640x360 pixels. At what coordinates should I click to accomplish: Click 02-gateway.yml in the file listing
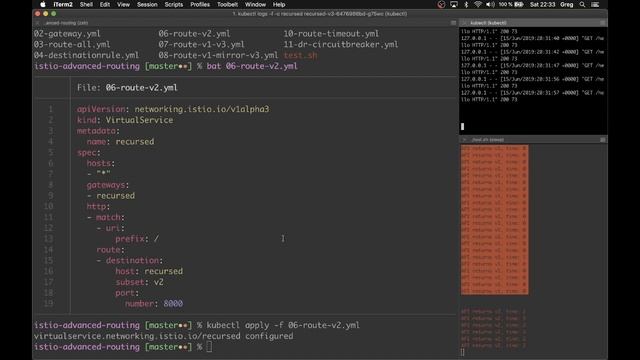67,33
